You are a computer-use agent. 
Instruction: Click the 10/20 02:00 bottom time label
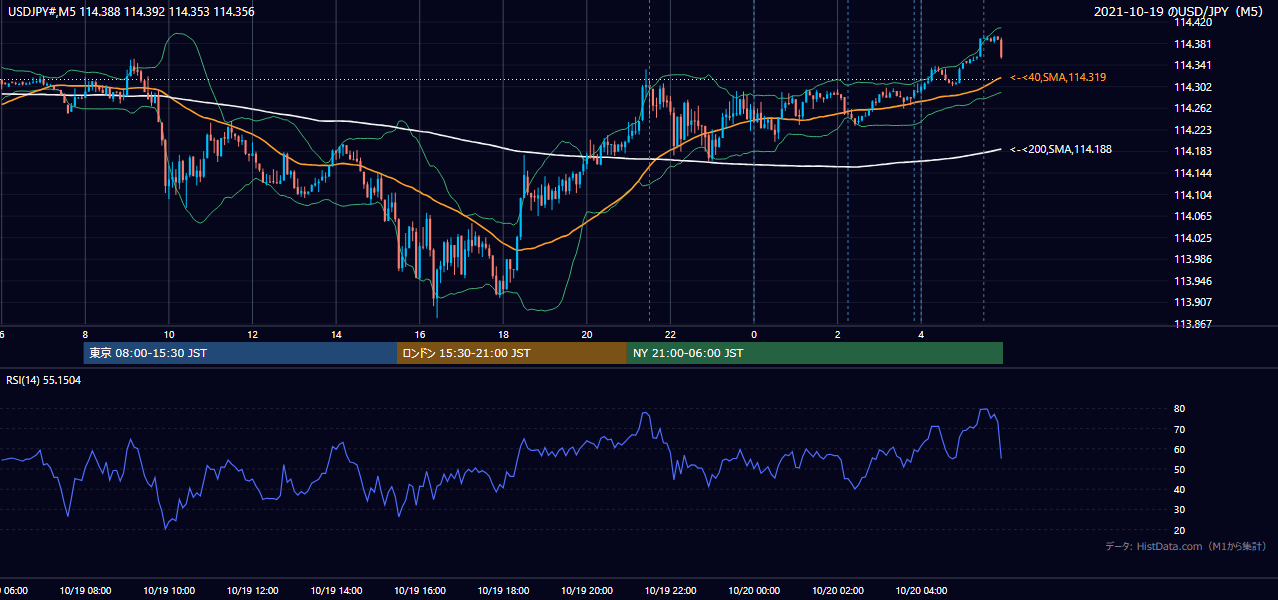pos(838,591)
